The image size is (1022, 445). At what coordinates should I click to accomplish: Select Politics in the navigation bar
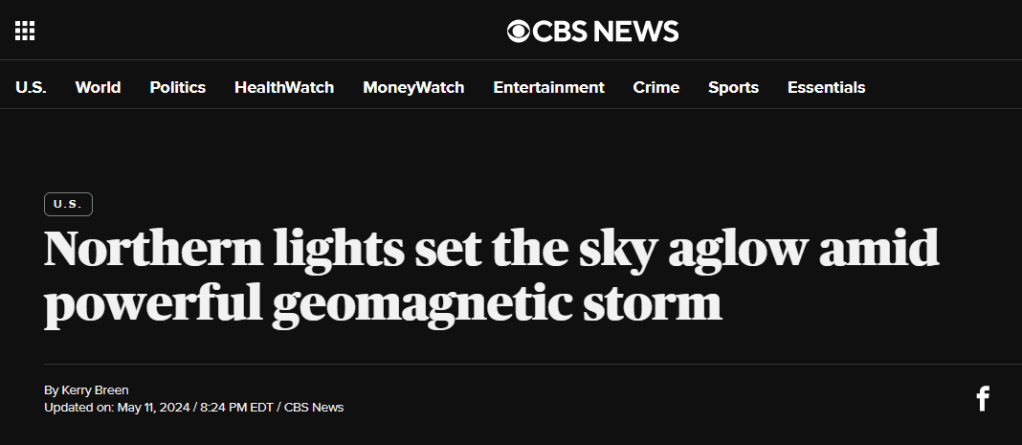click(178, 87)
